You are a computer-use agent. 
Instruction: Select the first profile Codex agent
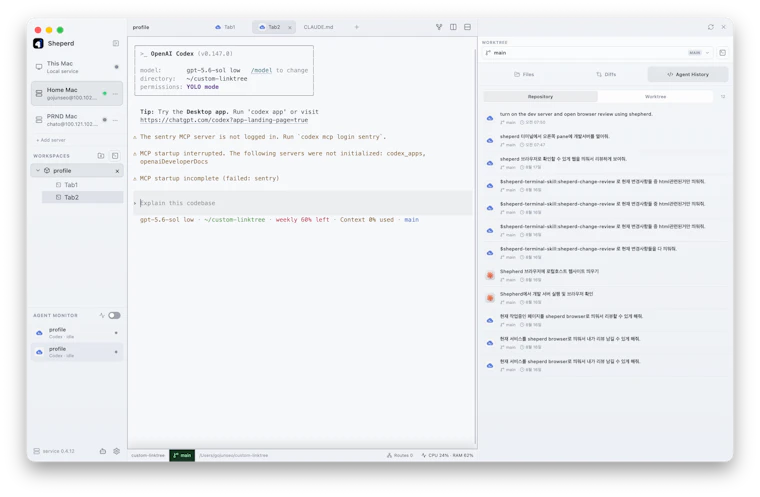point(77,333)
